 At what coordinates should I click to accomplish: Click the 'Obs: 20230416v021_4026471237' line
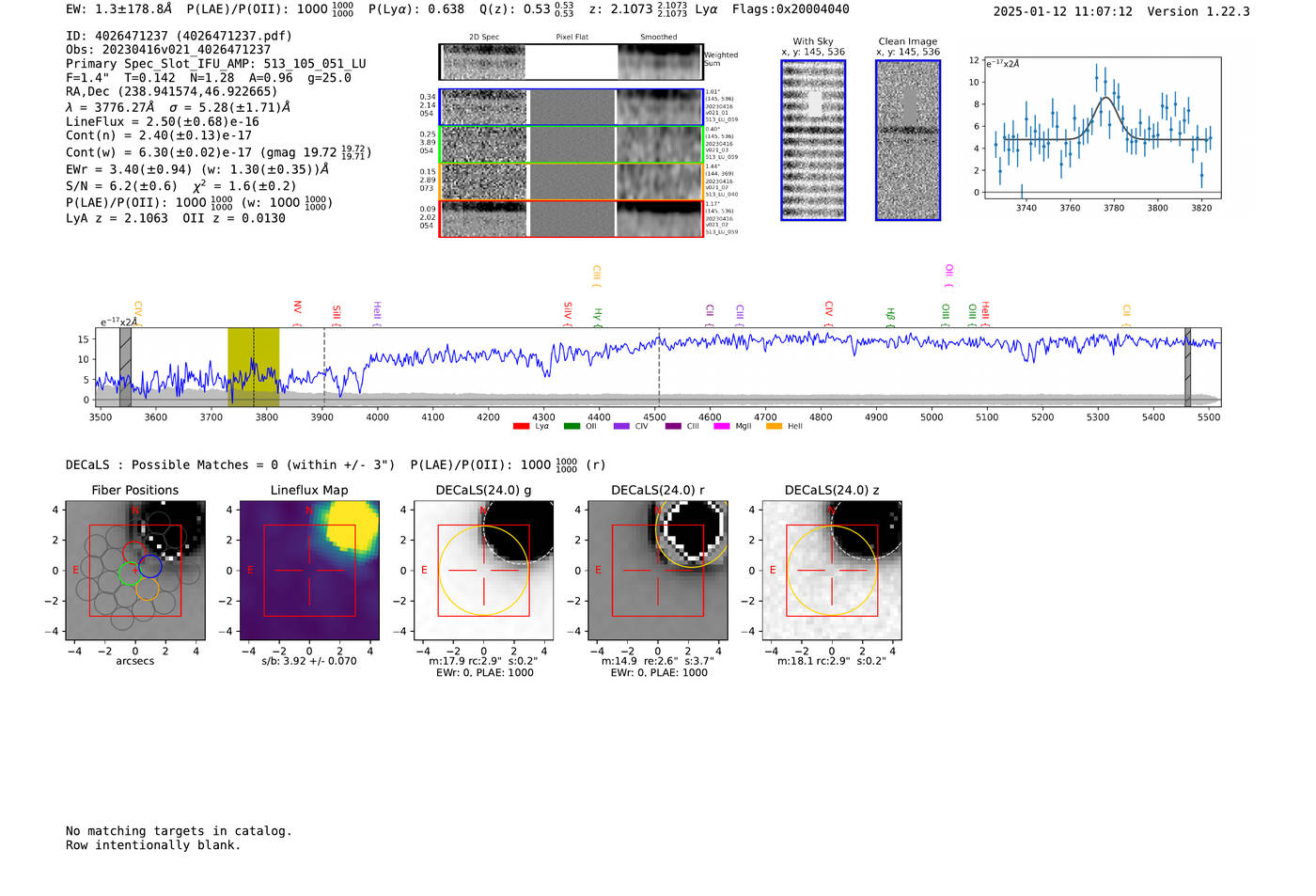tap(168, 50)
